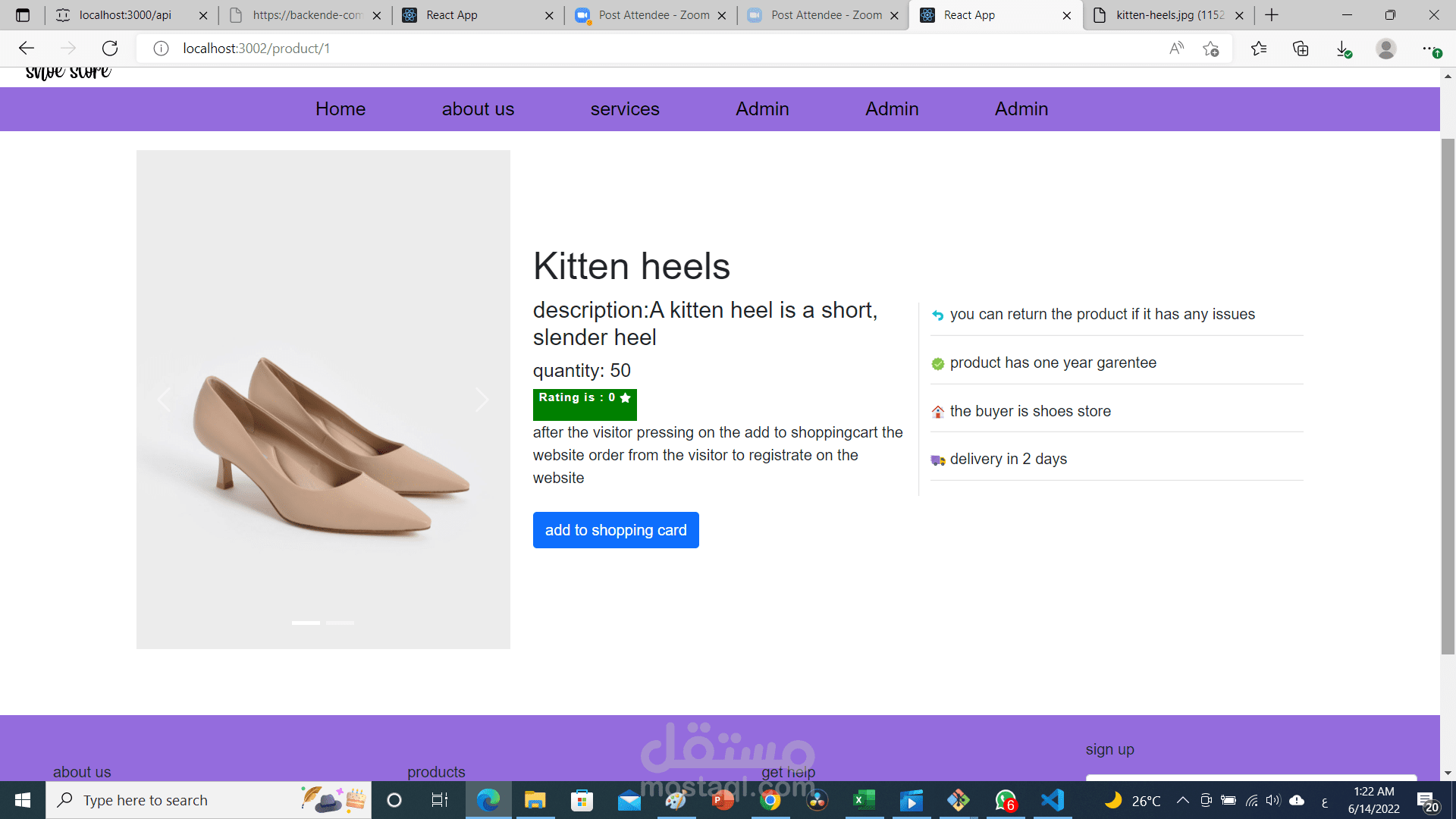
Task: Click the star in the rating badge
Action: pos(625,397)
